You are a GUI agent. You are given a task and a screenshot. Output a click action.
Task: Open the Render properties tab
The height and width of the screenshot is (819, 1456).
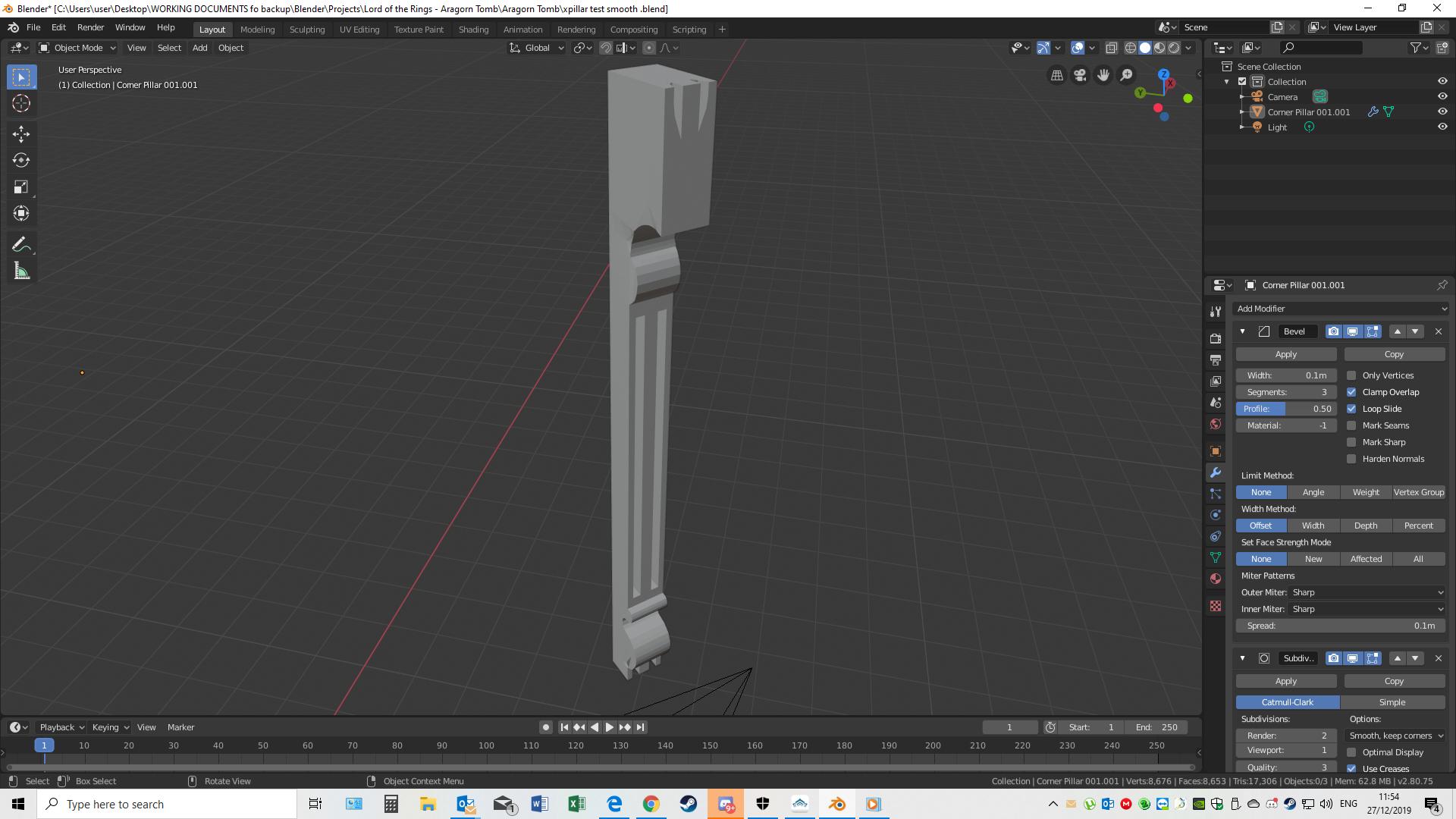[1216, 339]
